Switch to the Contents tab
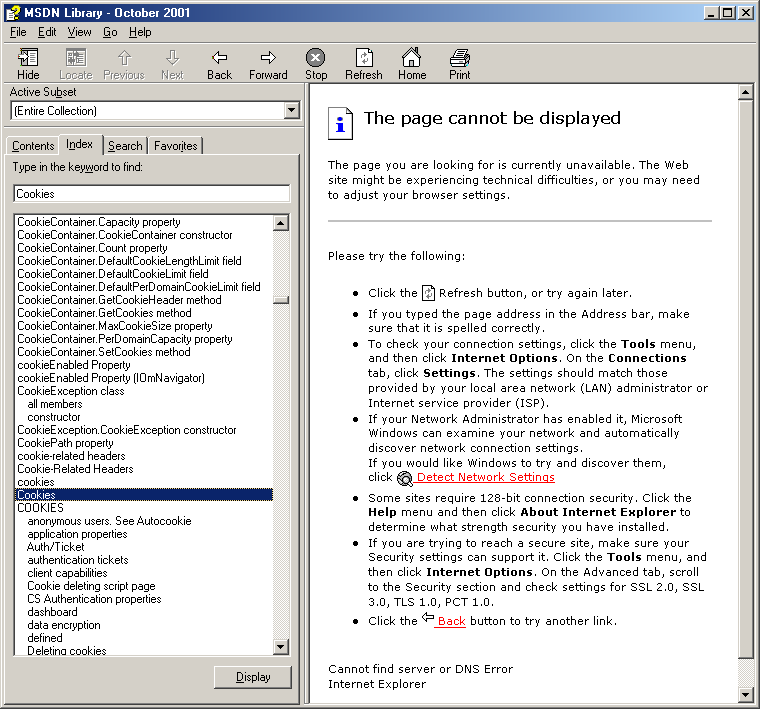 (x=33, y=146)
